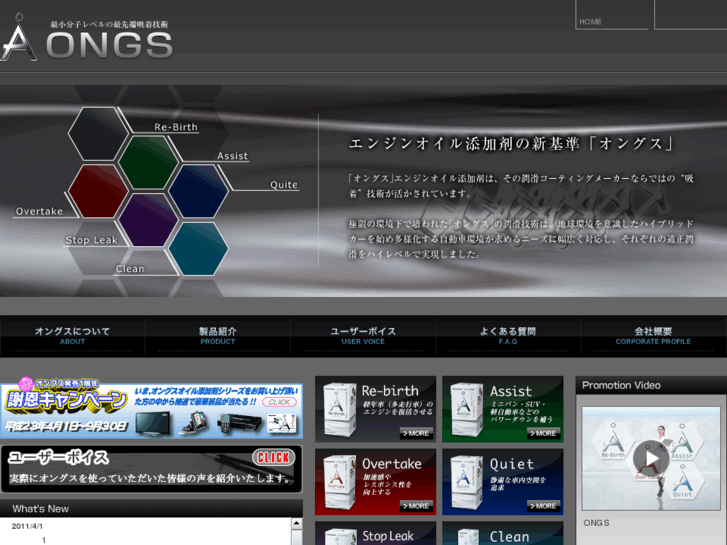Viewport: 727px width, 545px height.
Task: Click the Assist product title text
Action: 511,391
